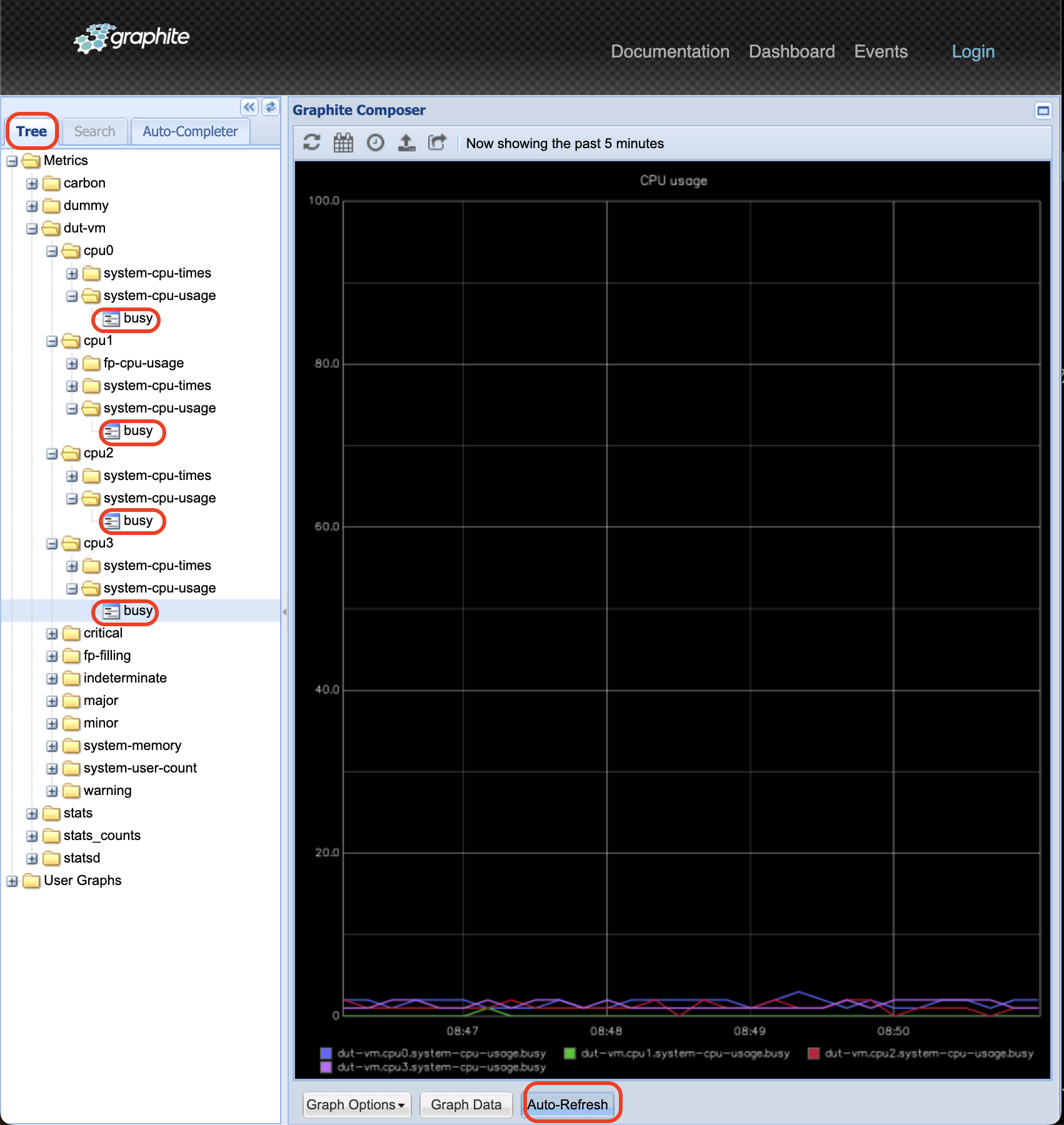
Task: Click the dut-vm.cpu1 green legend color swatch
Action: pos(569,1053)
